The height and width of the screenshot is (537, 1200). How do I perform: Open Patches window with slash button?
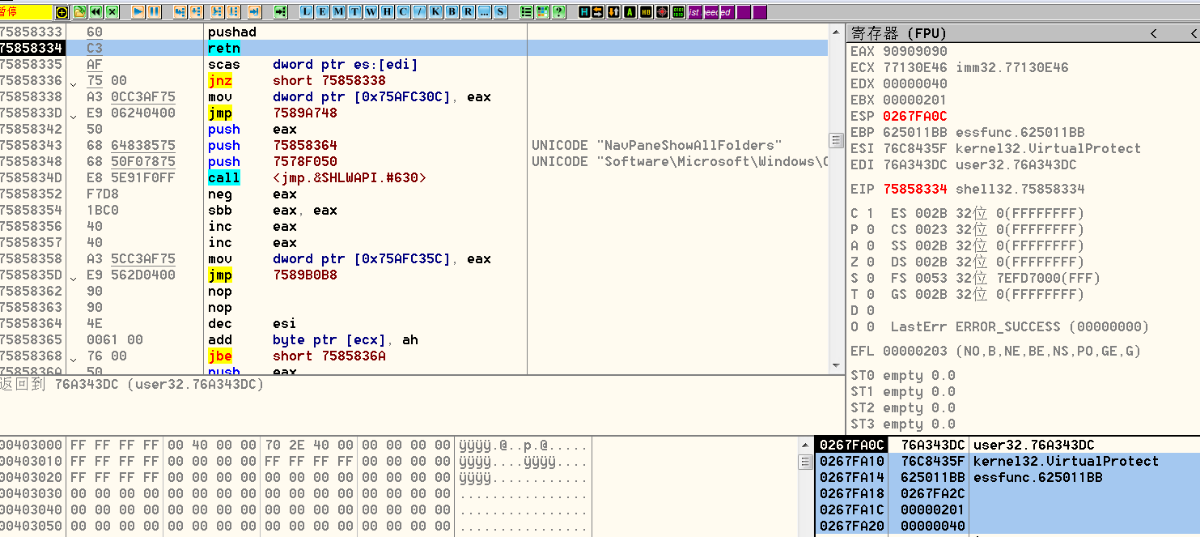[420, 11]
